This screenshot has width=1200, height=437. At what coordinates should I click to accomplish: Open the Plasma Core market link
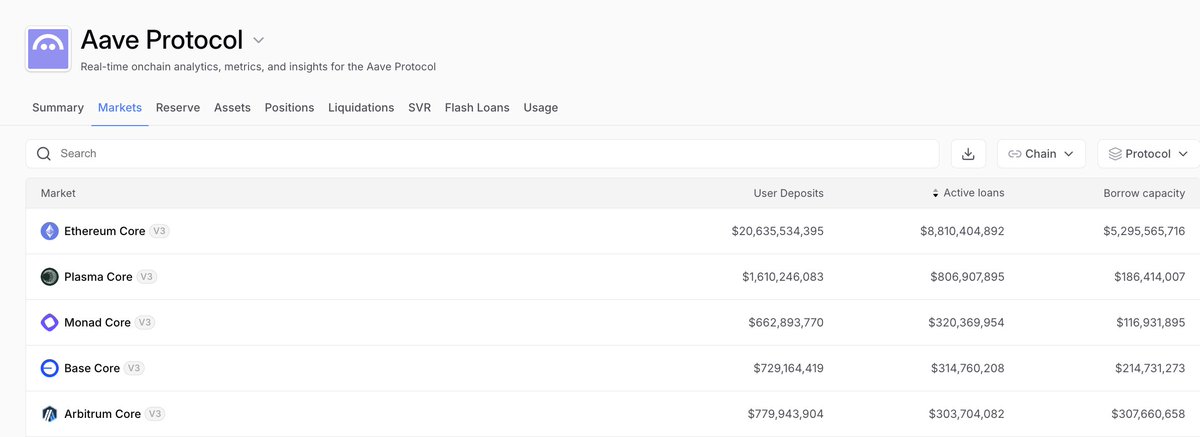coord(98,277)
